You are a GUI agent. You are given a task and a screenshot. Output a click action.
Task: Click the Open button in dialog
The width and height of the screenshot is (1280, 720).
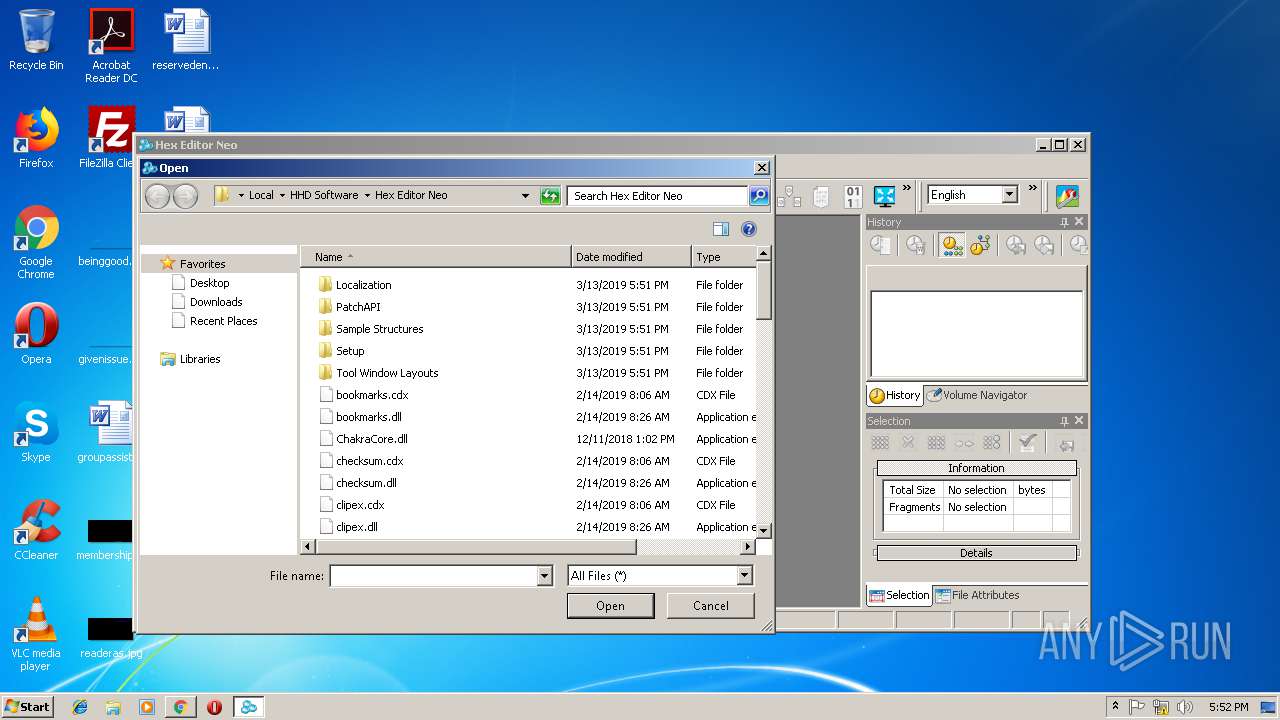click(610, 606)
